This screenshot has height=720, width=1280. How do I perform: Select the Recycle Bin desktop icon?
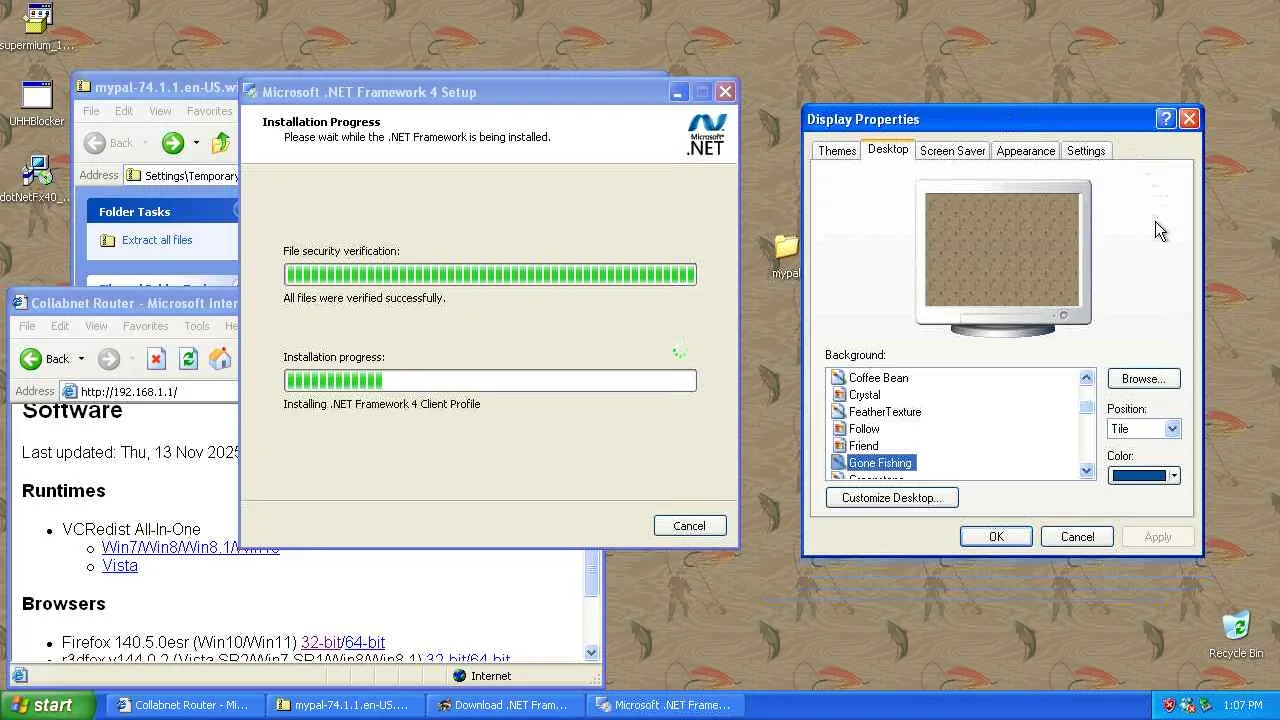pos(1236,634)
